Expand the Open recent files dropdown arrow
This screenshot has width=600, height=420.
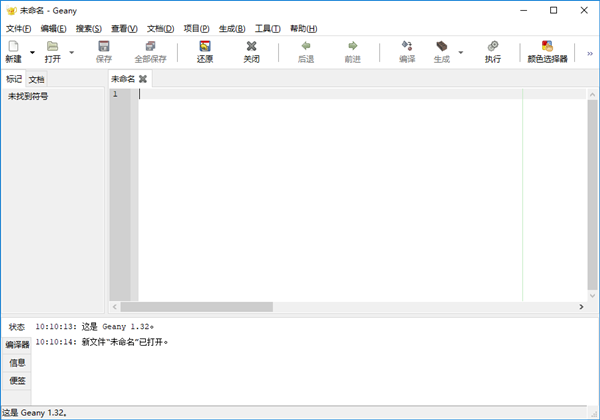[x=72, y=52]
